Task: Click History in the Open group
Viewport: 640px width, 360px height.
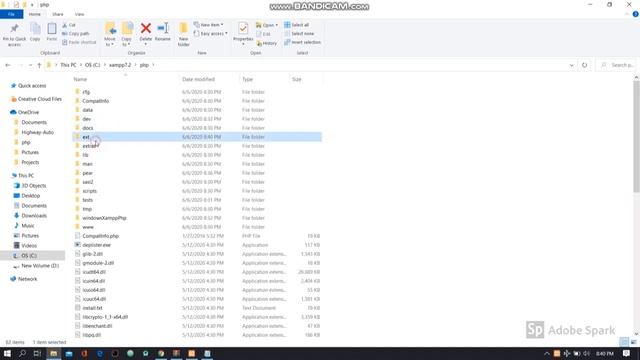Action: coord(267,43)
